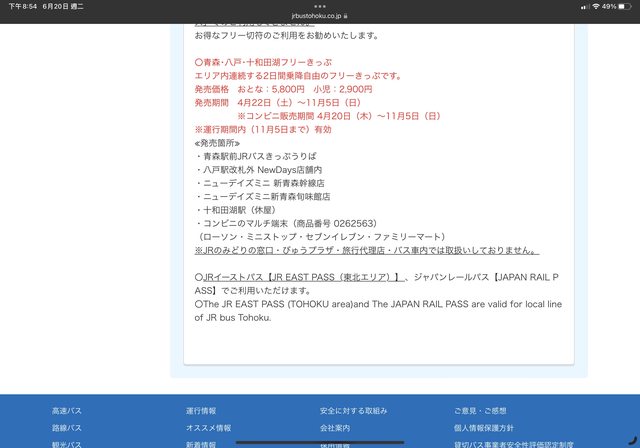
Task: Open the 個人情報保護方針 footer link
Action: point(484,428)
